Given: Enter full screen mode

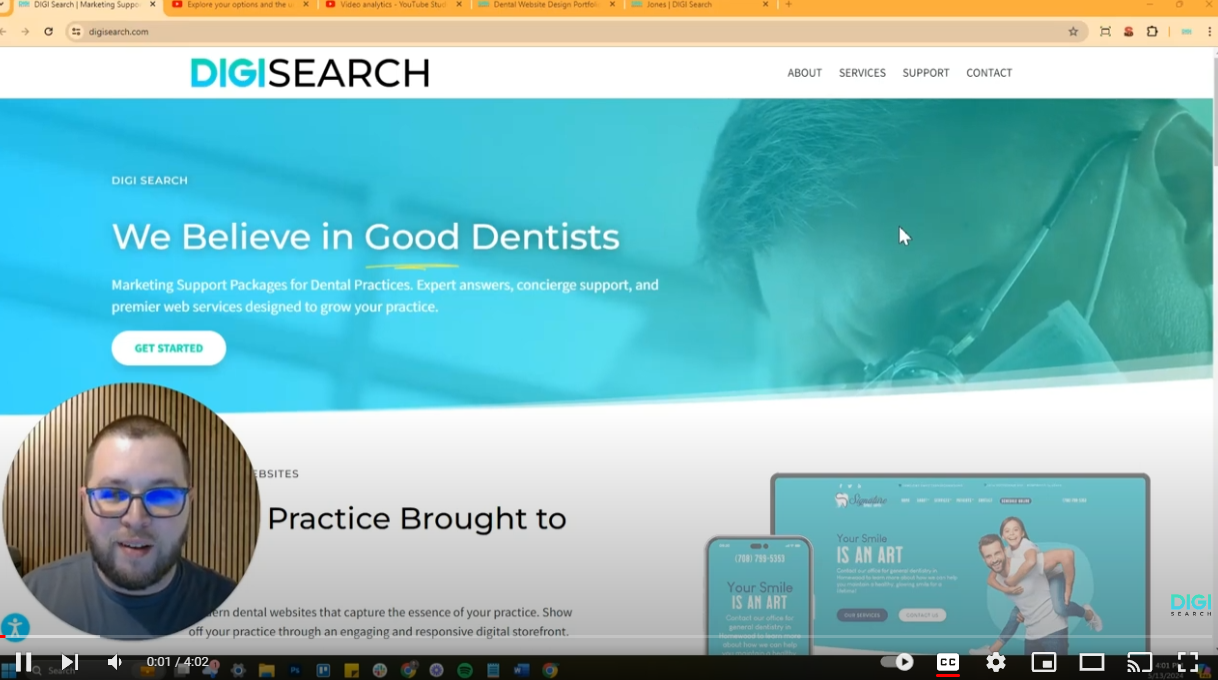Looking at the screenshot, I should [x=1188, y=662].
